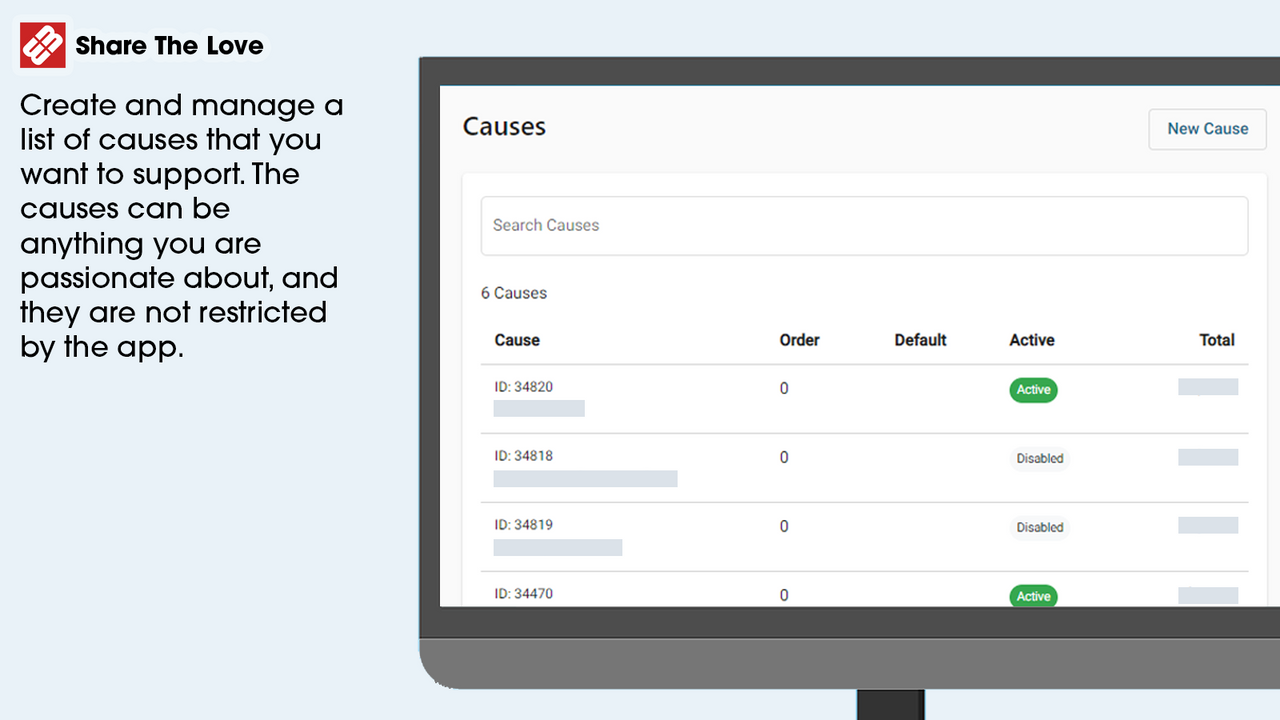Toggle the Active status of cause 34470
The height and width of the screenshot is (720, 1280).
[x=1032, y=595]
